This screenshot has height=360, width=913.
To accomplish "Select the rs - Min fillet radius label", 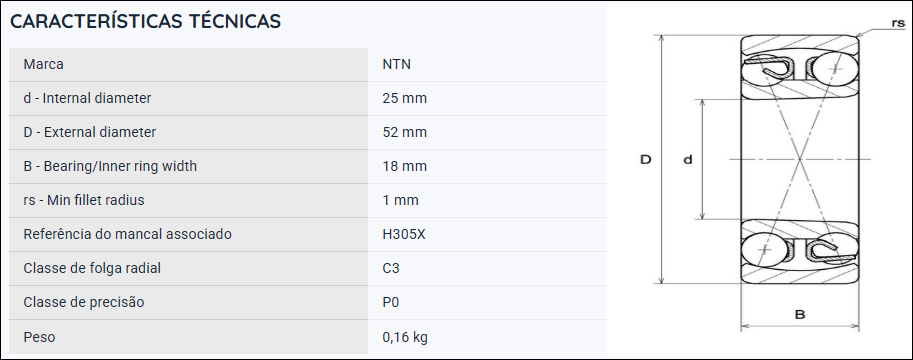I will (84, 200).
